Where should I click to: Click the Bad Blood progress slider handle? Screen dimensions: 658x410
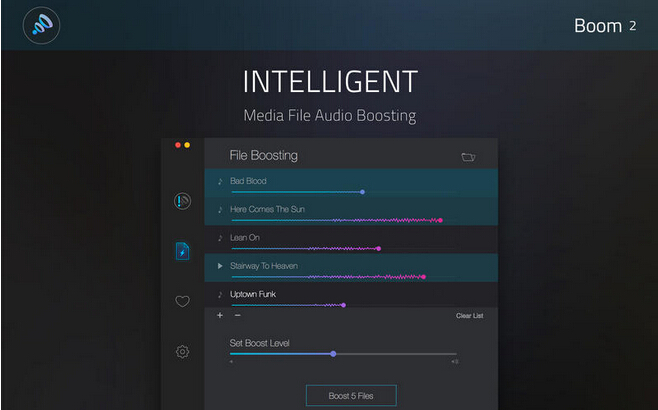click(x=362, y=191)
